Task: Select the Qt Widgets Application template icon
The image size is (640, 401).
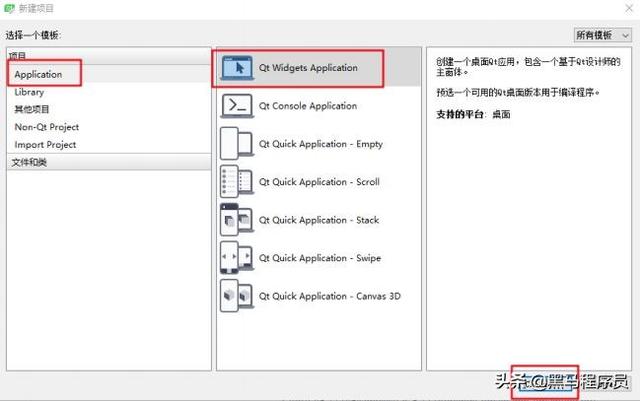Action: point(237,68)
